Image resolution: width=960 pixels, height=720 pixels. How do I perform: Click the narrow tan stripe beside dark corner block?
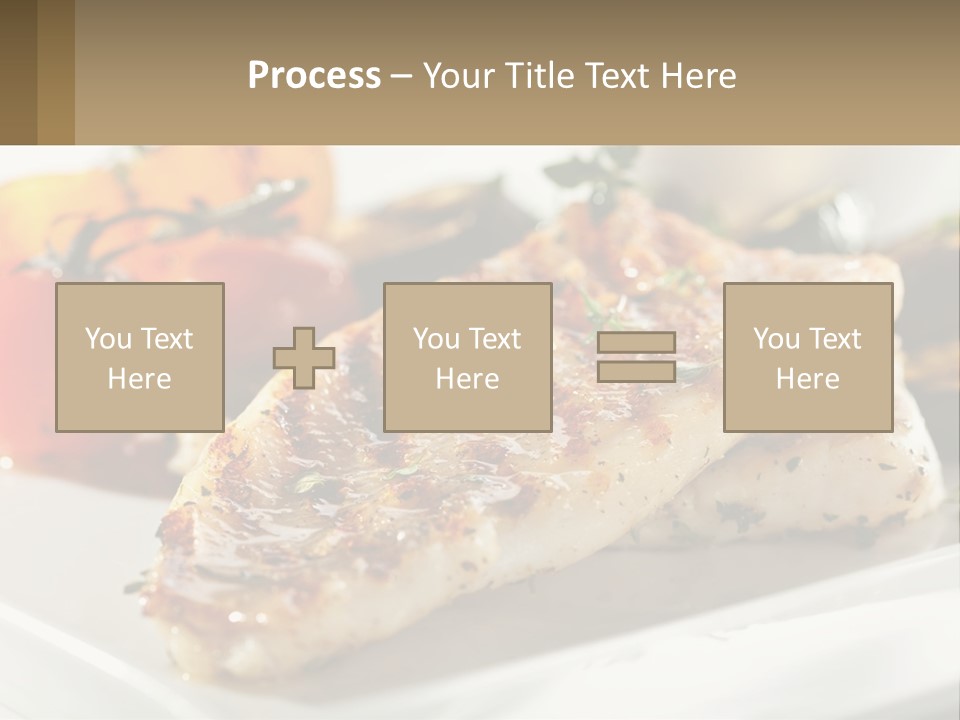click(x=56, y=72)
